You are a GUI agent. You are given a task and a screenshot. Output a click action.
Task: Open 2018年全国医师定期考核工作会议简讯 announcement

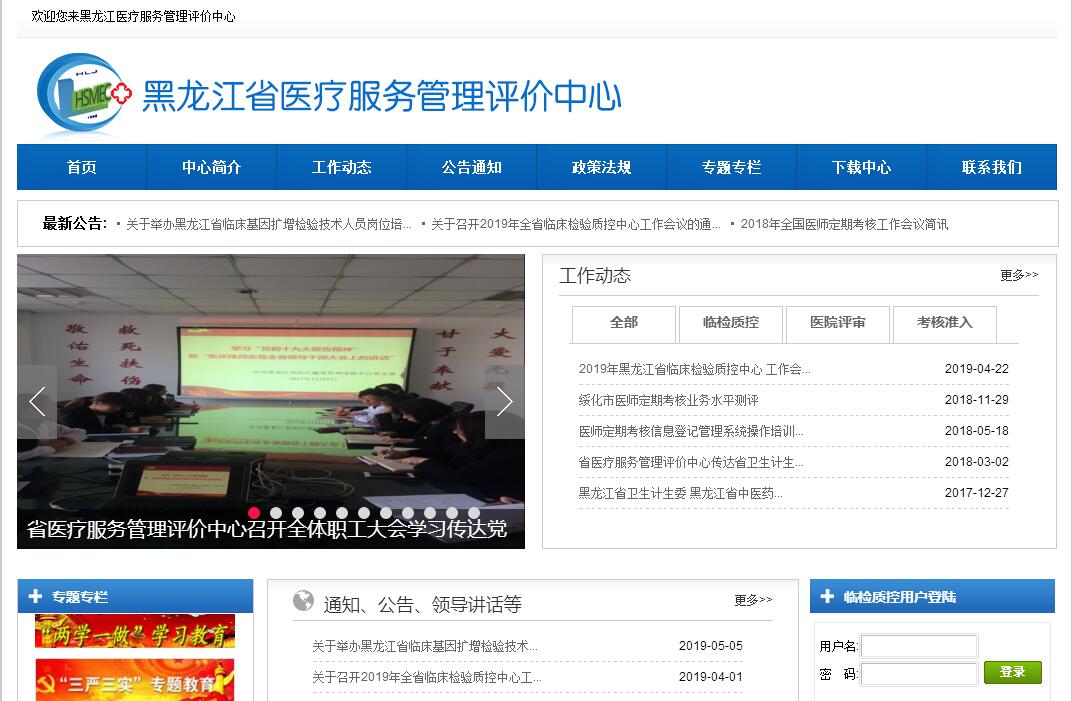[844, 224]
